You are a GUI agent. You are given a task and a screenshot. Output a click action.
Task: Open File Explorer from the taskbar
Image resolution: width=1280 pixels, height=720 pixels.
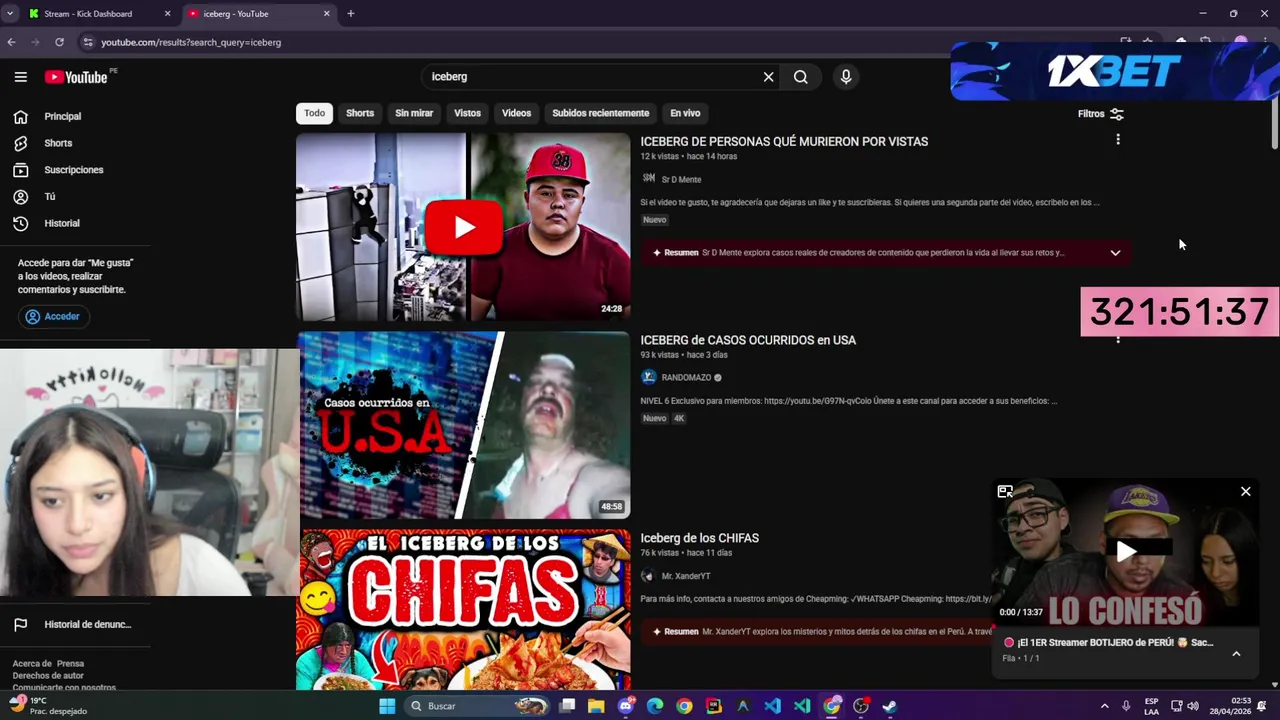pyautogui.click(x=596, y=706)
